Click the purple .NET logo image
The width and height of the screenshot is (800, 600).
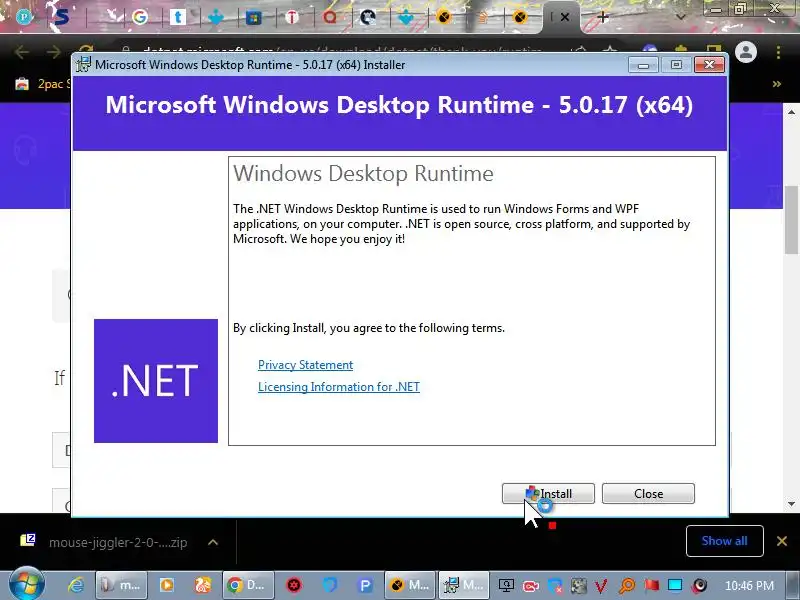point(156,381)
